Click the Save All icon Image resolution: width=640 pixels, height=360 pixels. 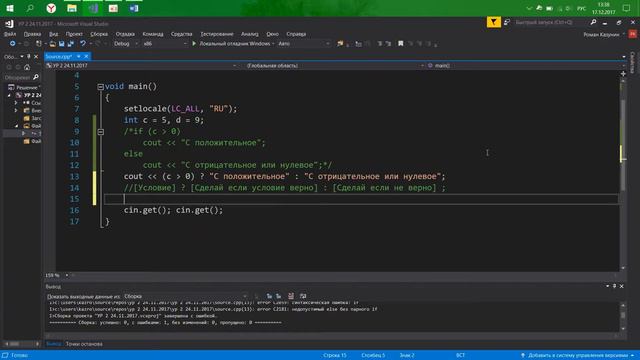click(71, 43)
